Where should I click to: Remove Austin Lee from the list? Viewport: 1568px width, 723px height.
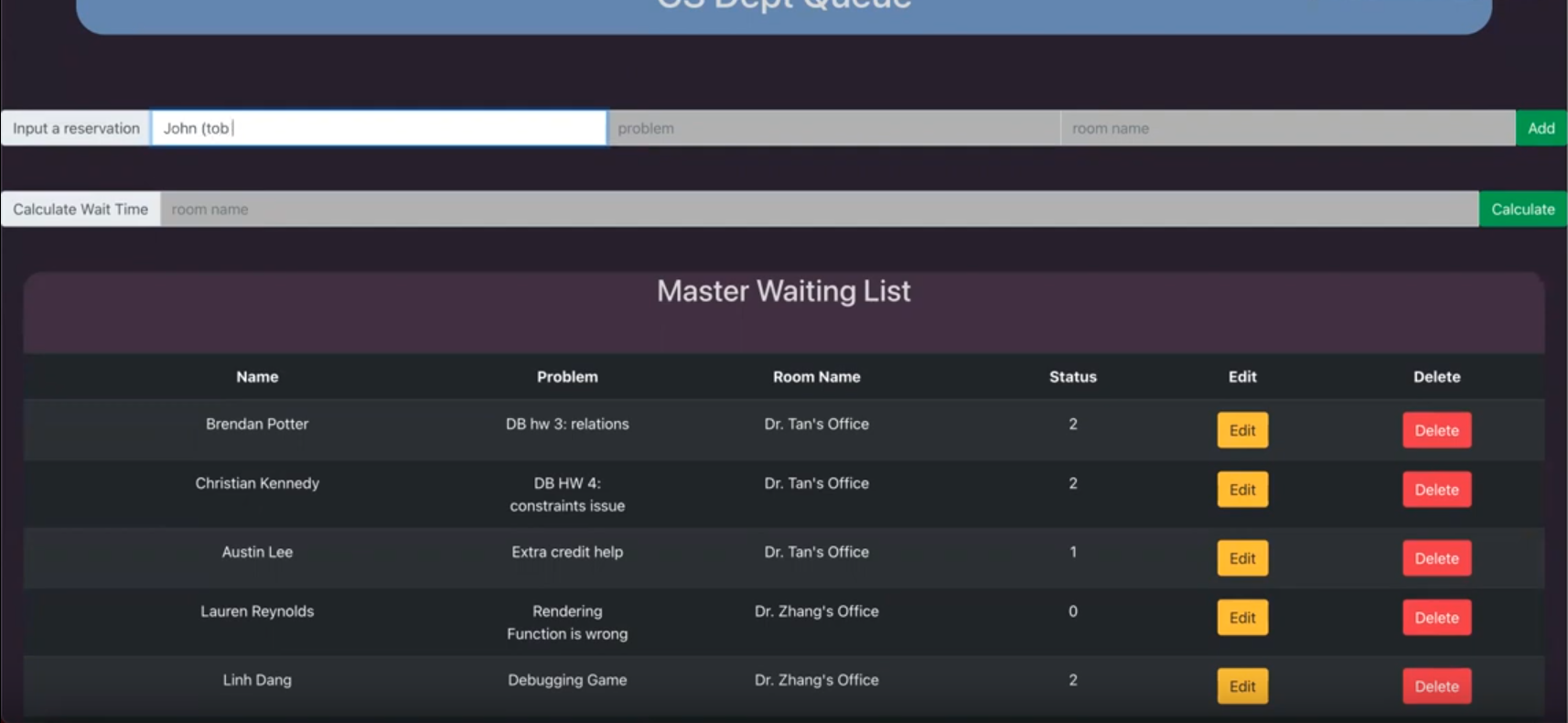(x=1436, y=558)
